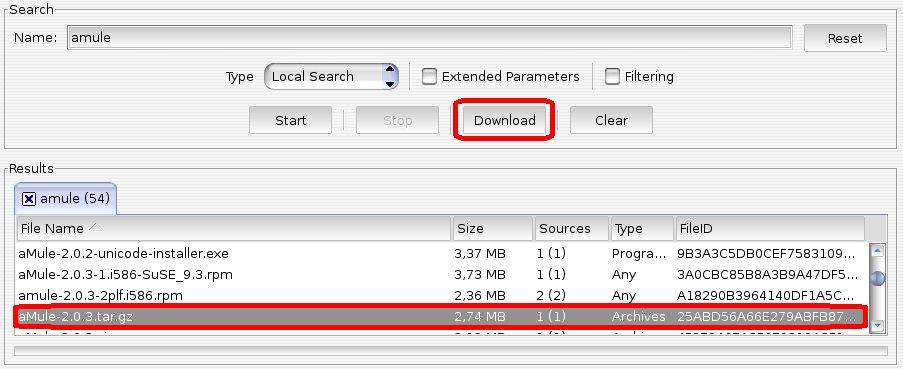Viewport: 903px width, 369px height.
Task: Click the Reset button
Action: (x=845, y=39)
